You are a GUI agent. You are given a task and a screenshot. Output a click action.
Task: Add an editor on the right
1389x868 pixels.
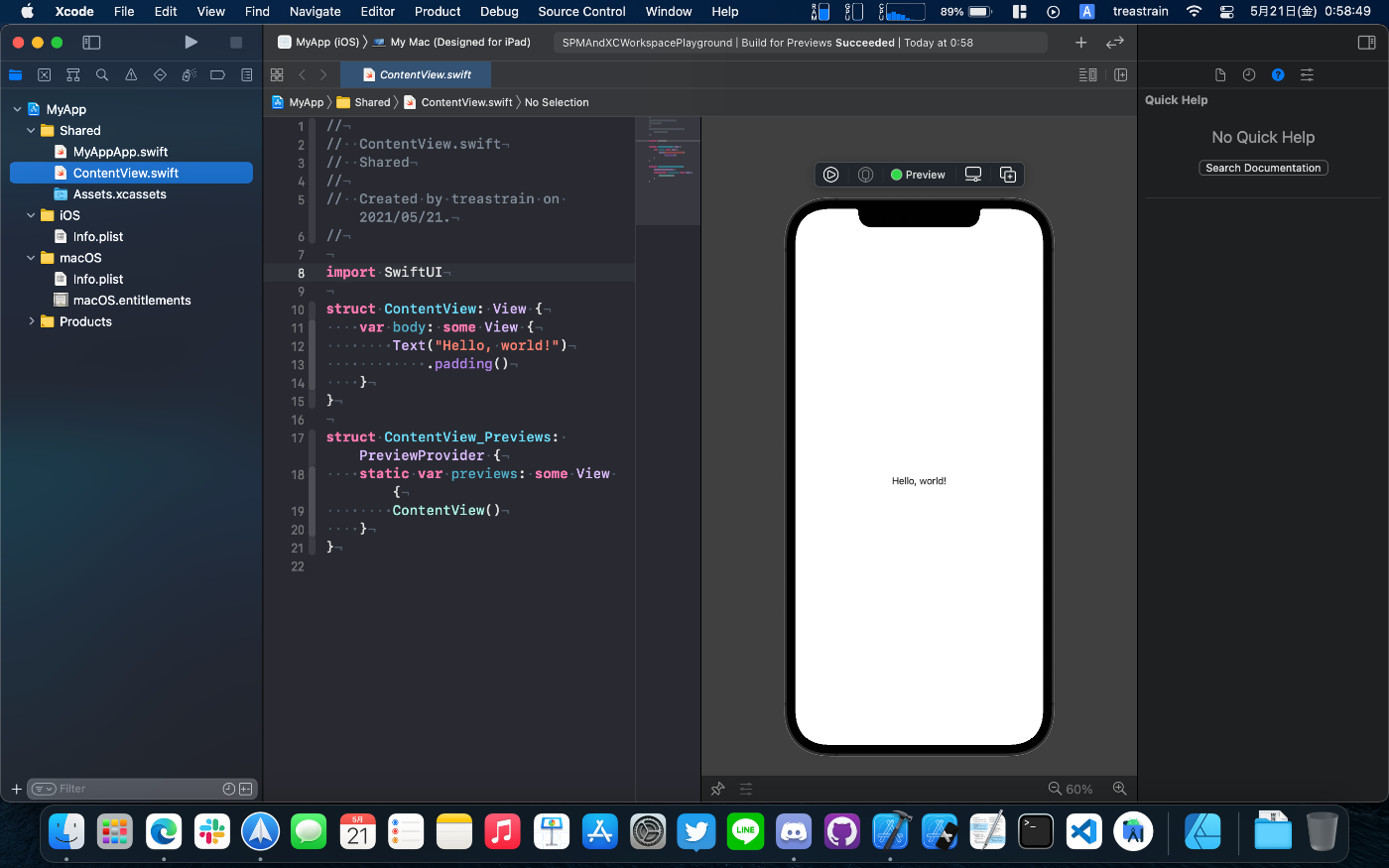point(1121,74)
